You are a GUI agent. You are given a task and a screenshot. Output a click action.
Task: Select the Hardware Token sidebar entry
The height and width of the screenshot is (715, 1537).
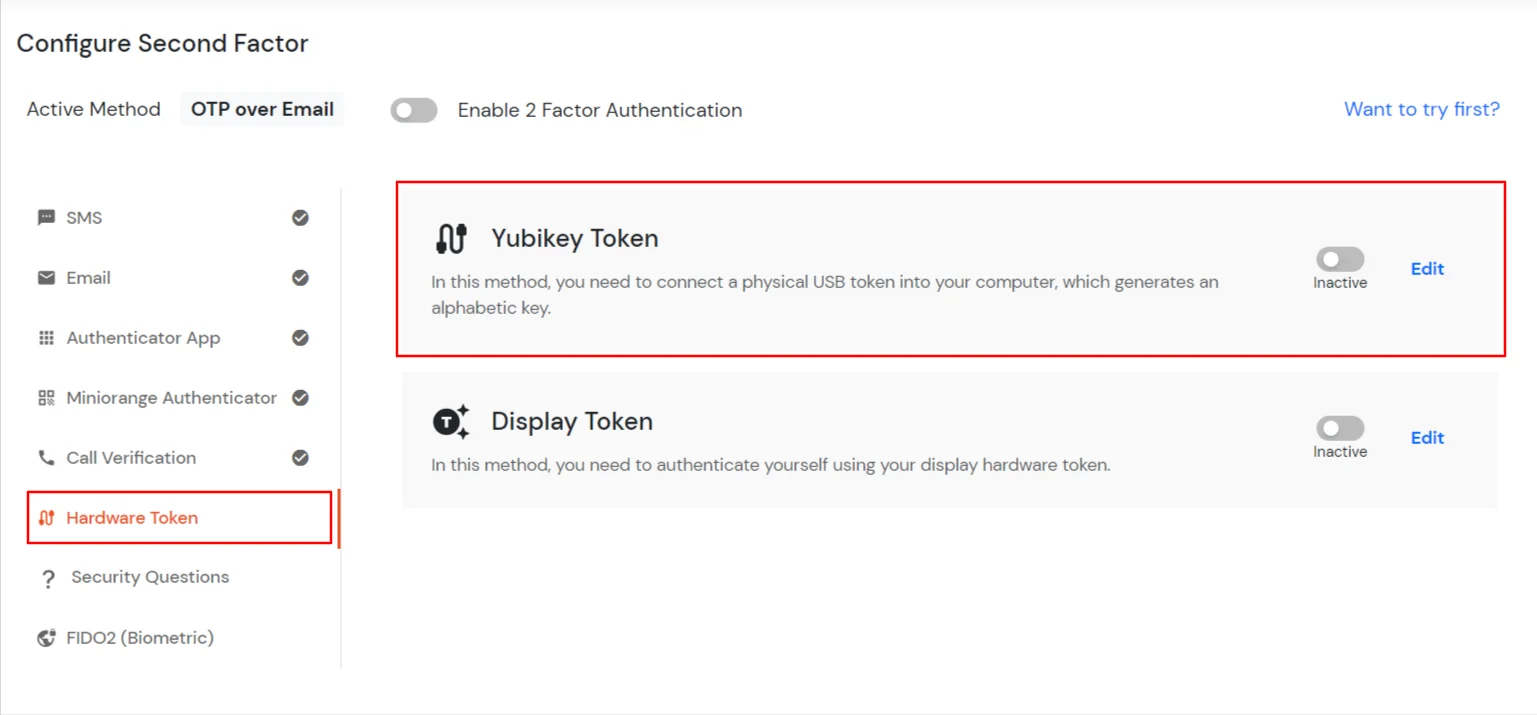(x=131, y=518)
